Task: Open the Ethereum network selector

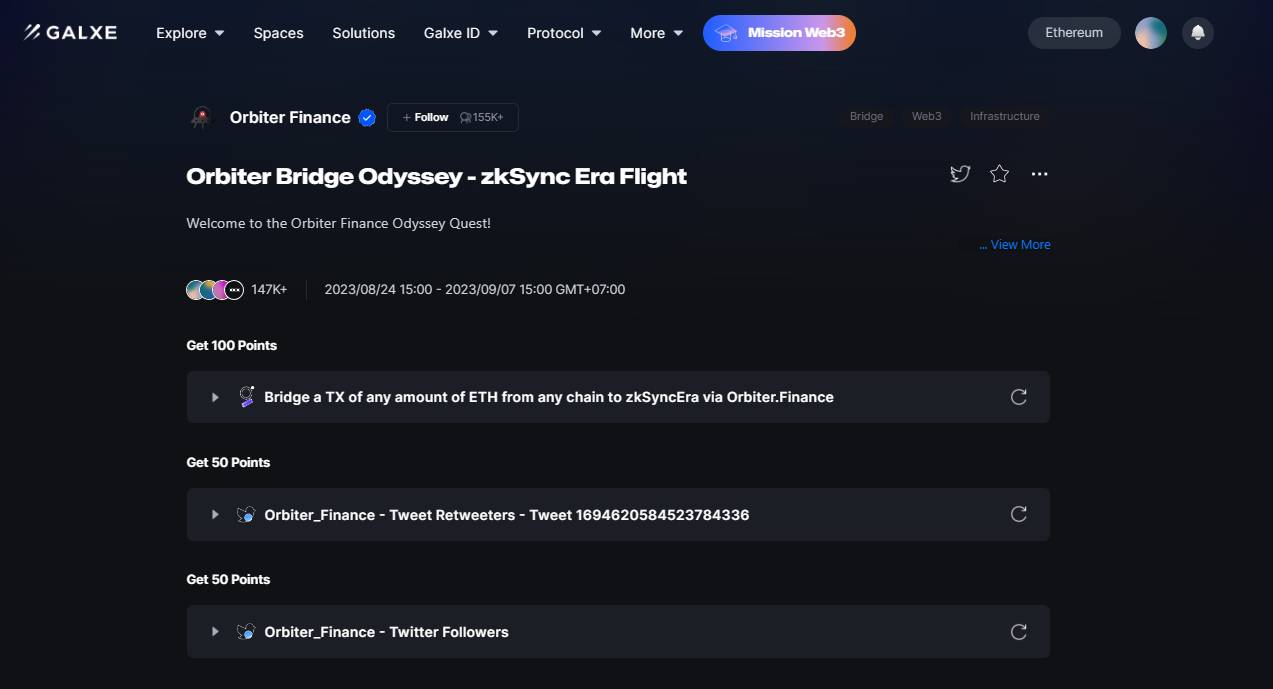Action: (x=1074, y=33)
